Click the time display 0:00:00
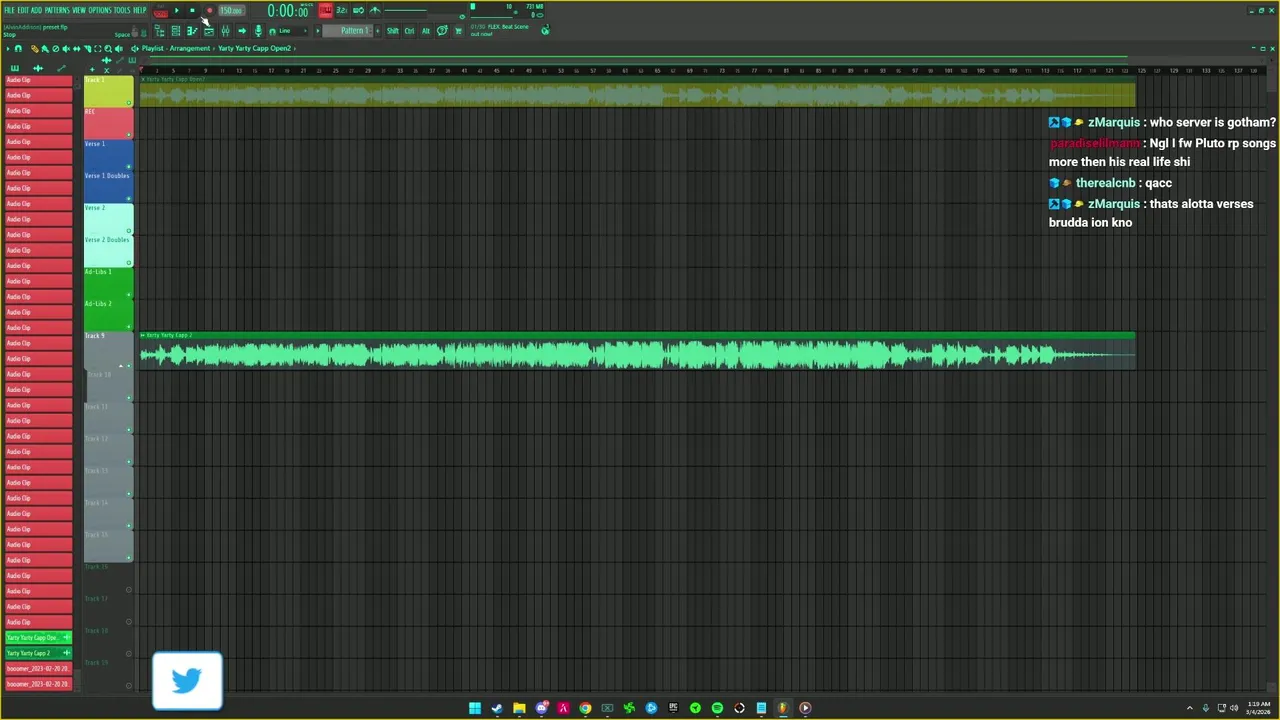This screenshot has width=1280, height=720. (x=287, y=11)
